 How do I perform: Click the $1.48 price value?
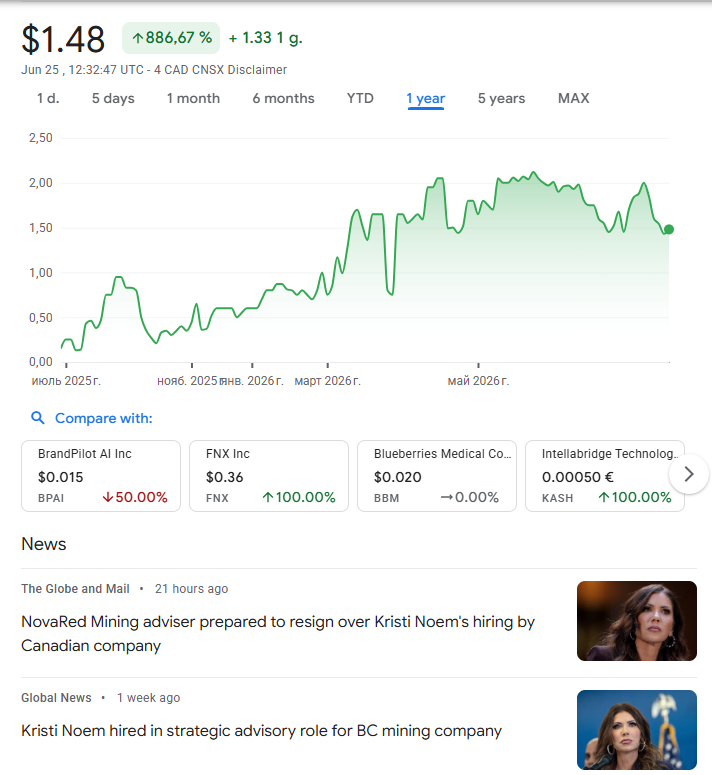click(x=63, y=39)
